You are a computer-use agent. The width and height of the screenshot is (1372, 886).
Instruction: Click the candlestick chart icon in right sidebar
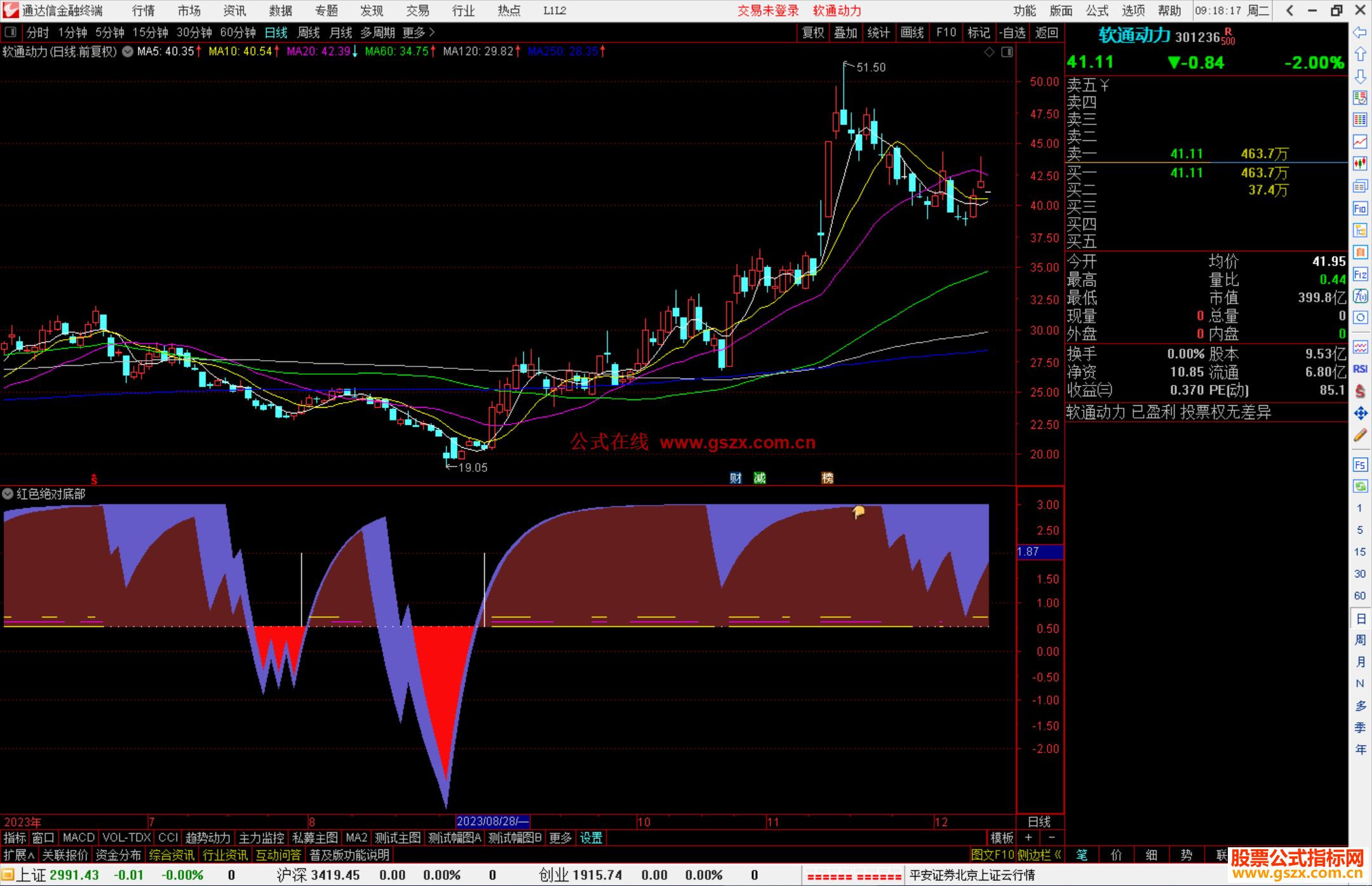1360,164
